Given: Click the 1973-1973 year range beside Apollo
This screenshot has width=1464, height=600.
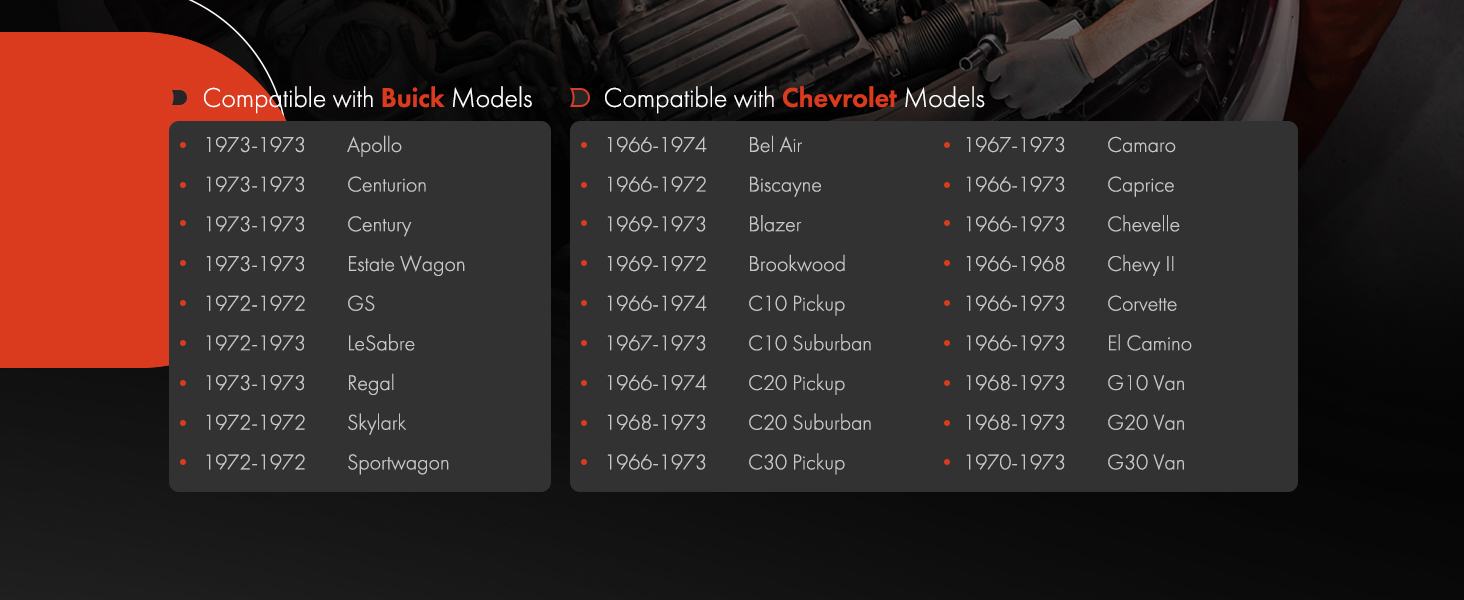Looking at the screenshot, I should click(255, 145).
